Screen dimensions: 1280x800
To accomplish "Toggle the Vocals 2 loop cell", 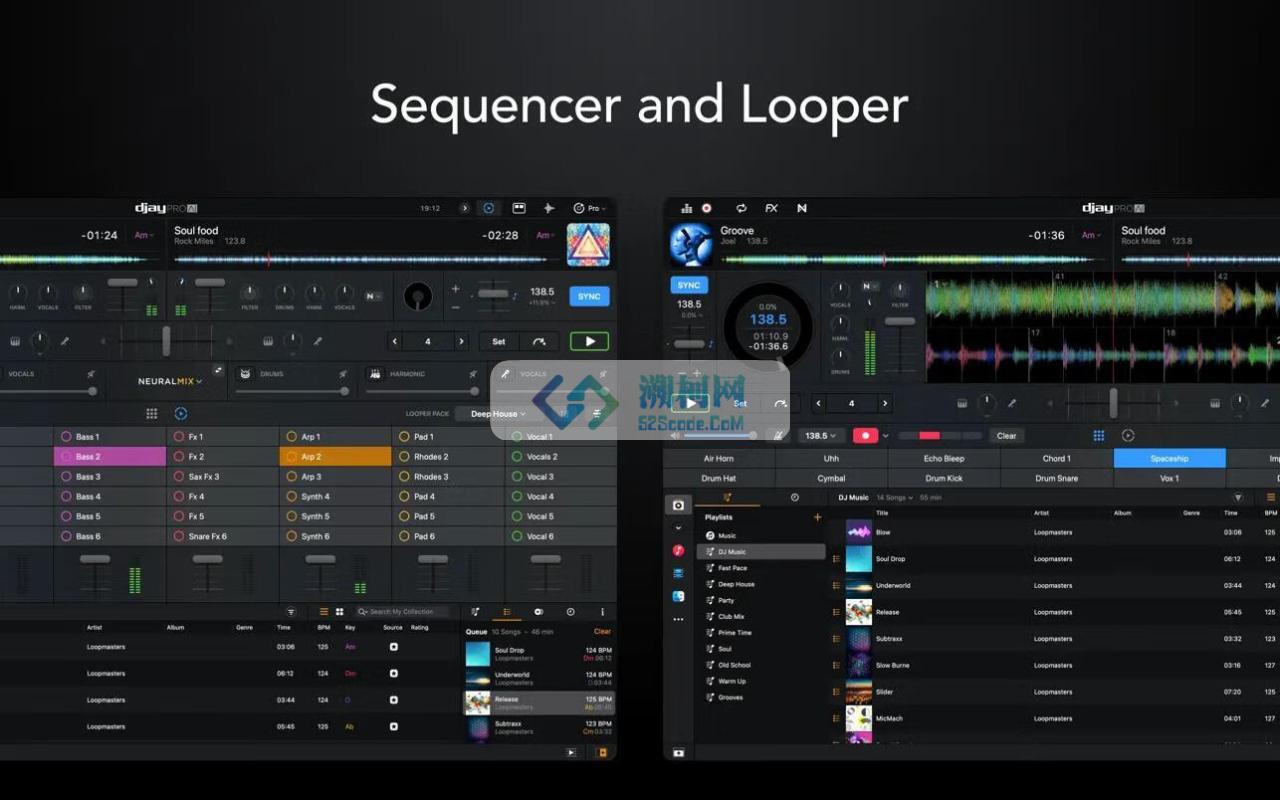I will point(561,456).
